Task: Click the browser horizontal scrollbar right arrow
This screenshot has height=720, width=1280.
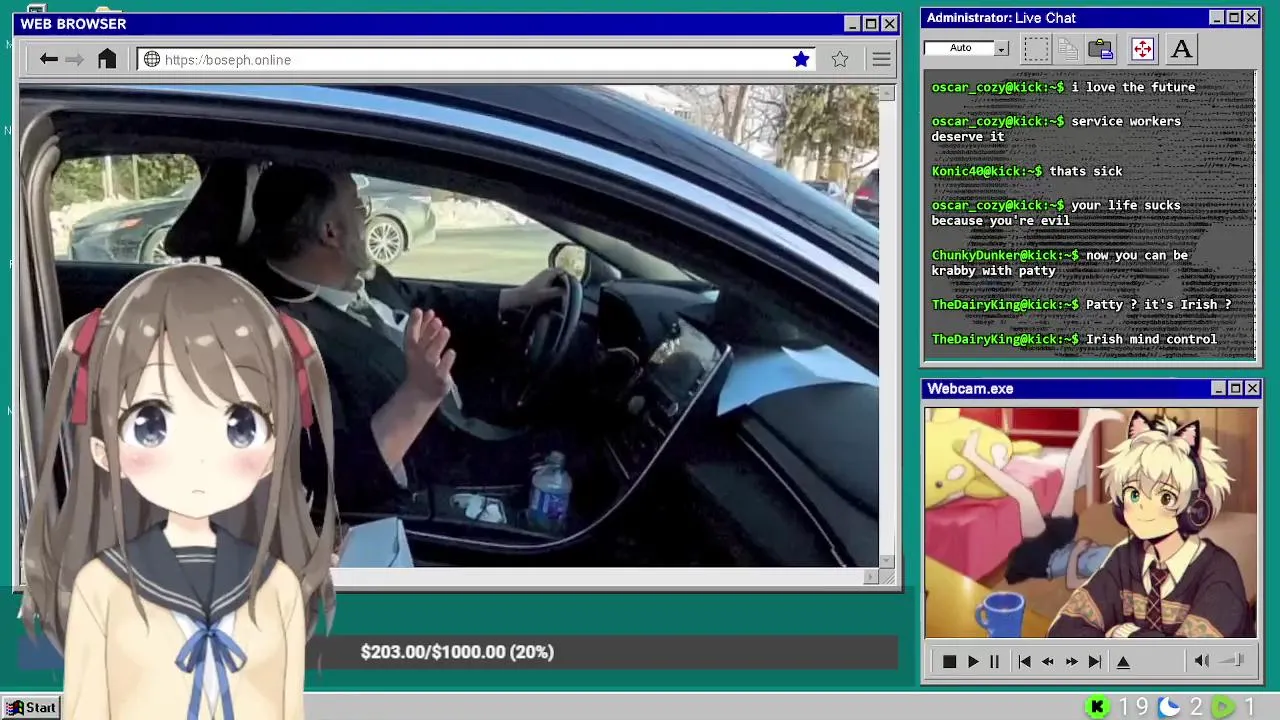Action: tap(871, 577)
